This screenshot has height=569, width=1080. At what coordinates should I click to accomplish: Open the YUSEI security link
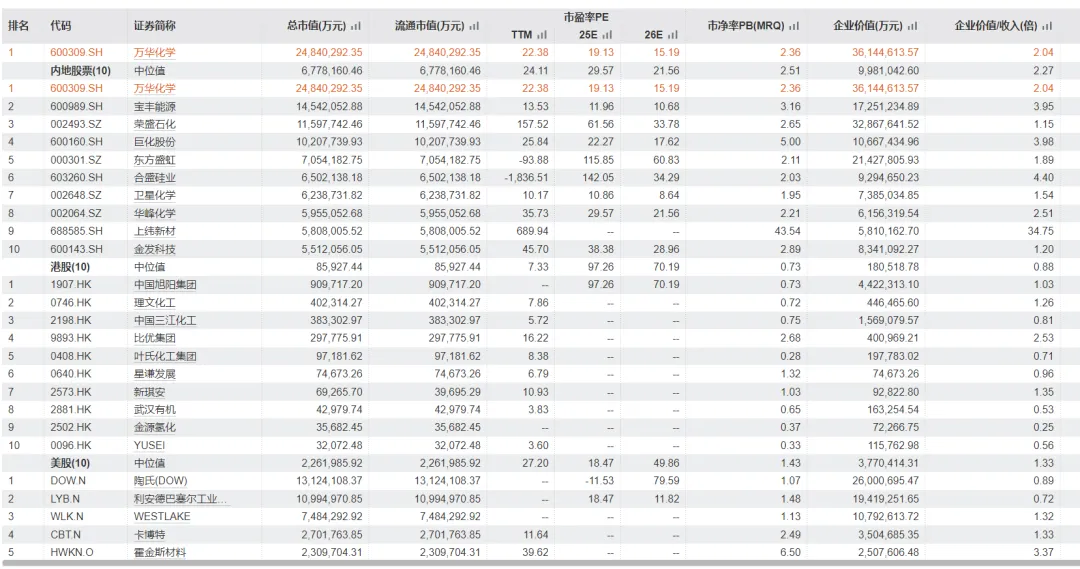click(x=149, y=445)
